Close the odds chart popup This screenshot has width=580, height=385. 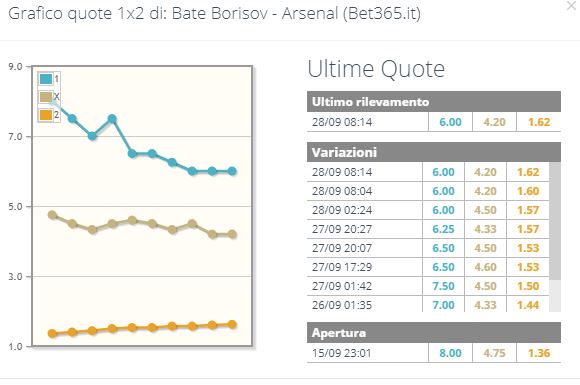click(571, 6)
